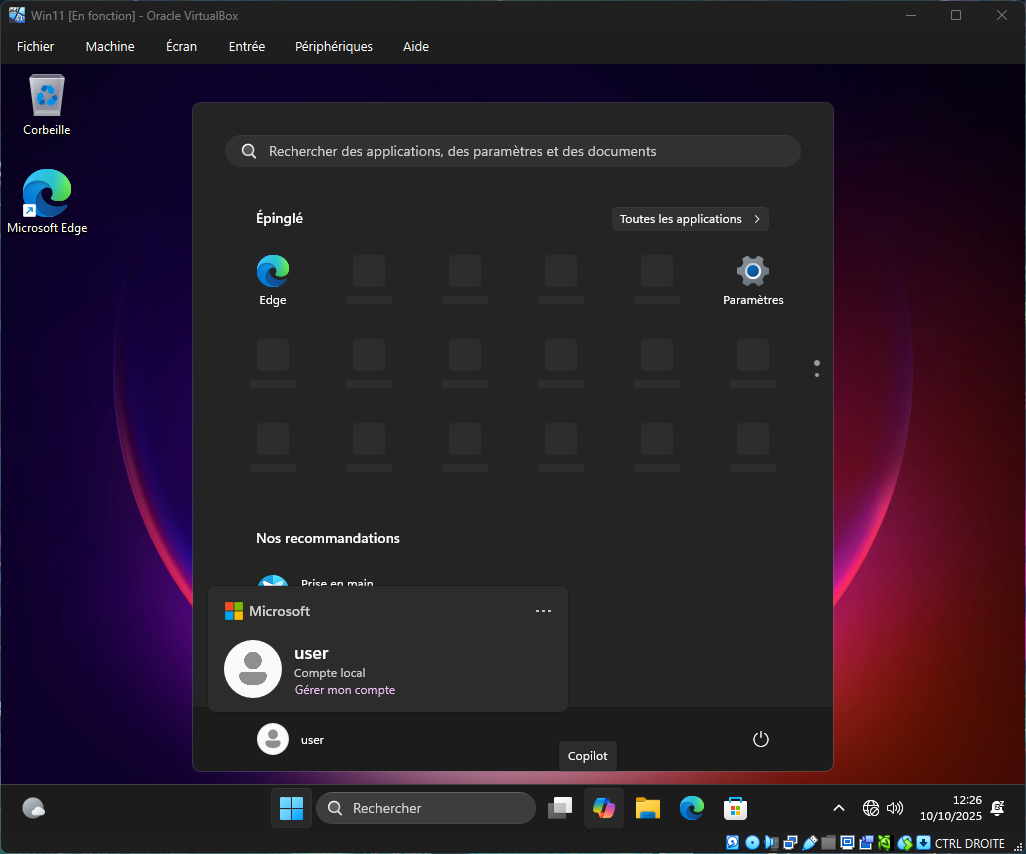Click the power button in Start menu
The image size is (1026, 854).
[x=760, y=739]
